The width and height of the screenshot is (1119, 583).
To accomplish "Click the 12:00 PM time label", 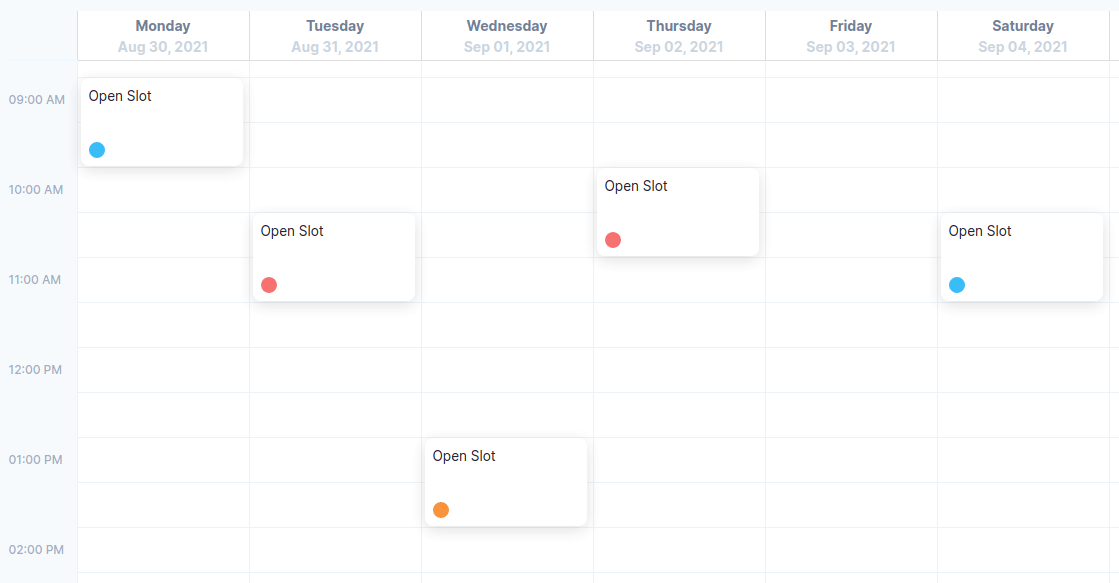I will pyautogui.click(x=37, y=370).
